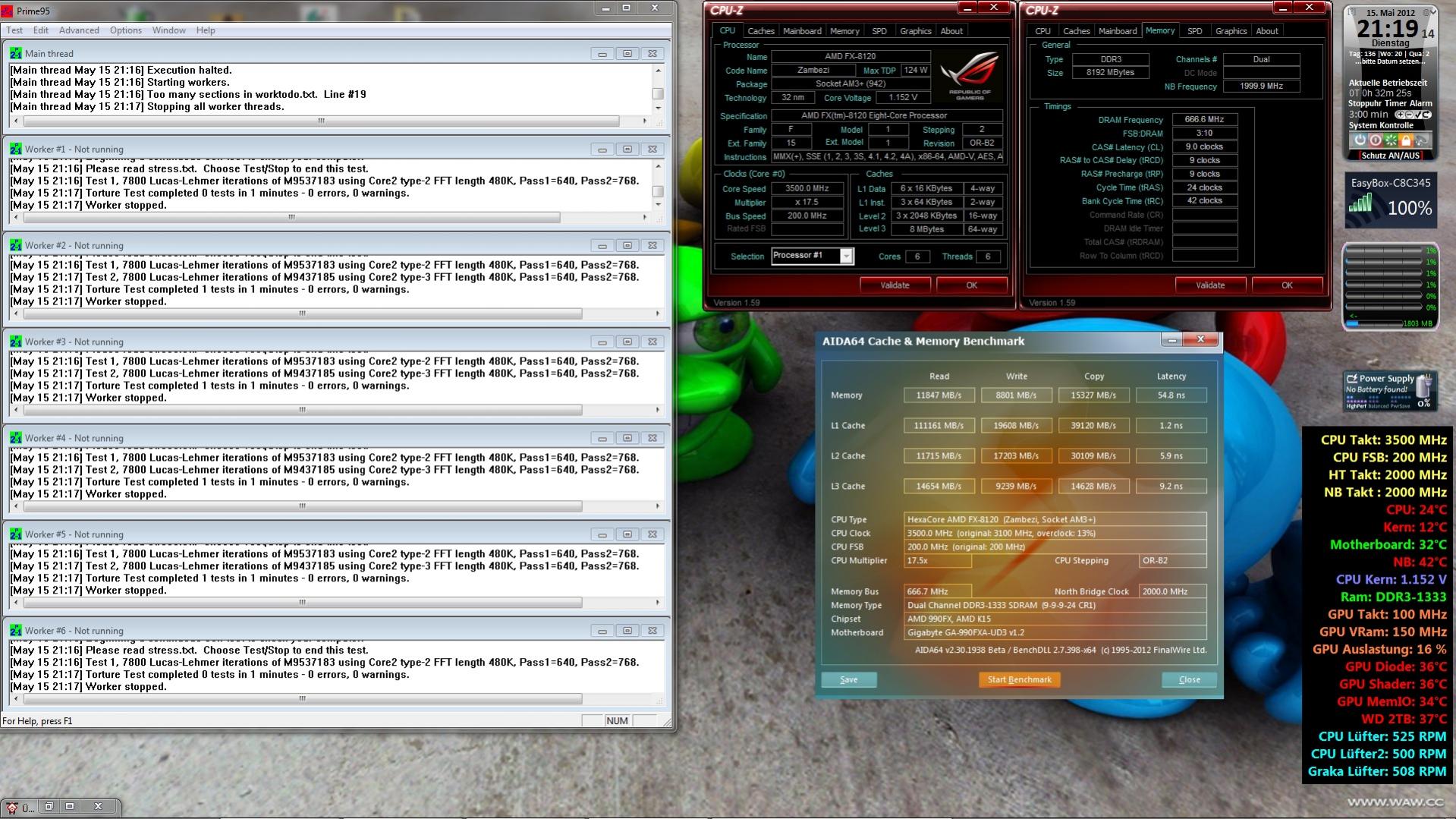
Task: Open the Advanced menu in Prime95
Action: (79, 30)
